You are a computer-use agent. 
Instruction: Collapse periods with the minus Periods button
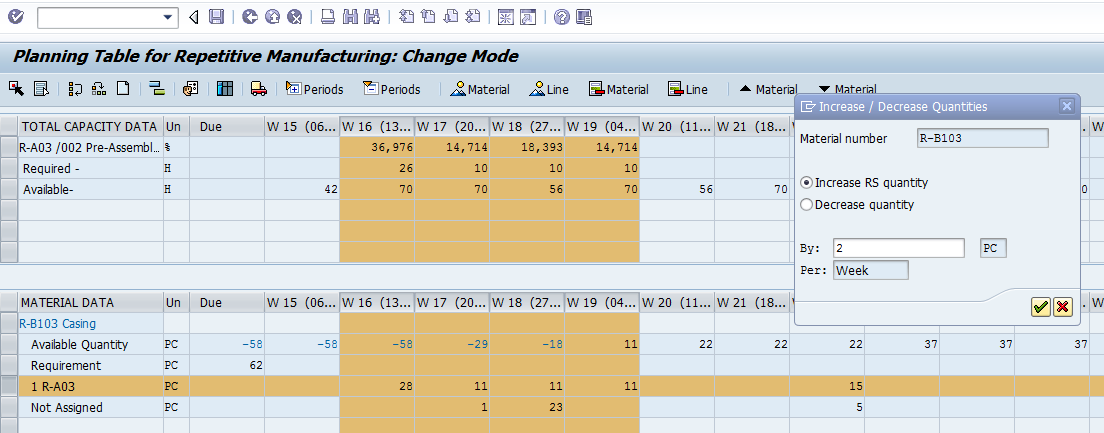(391, 89)
